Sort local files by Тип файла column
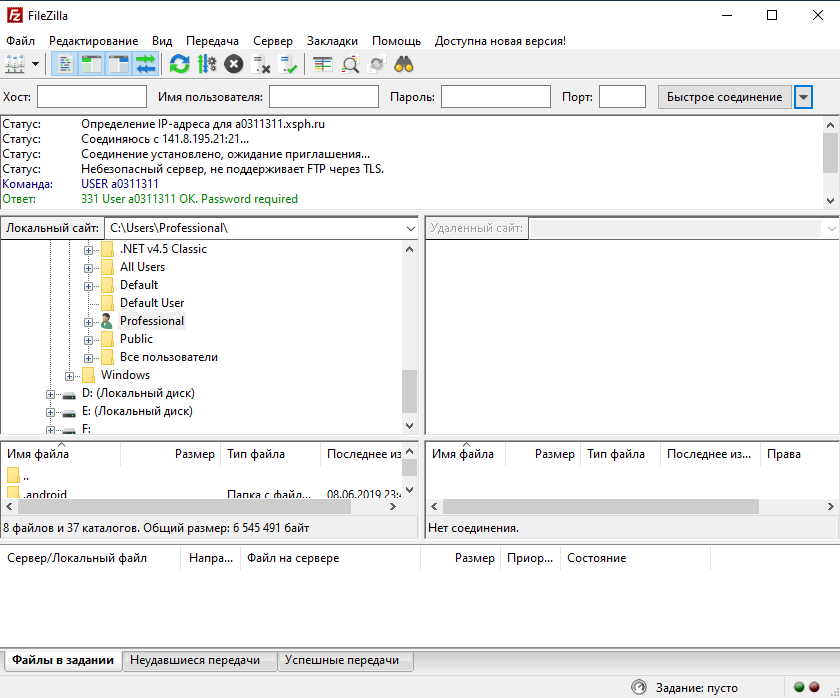The image size is (840, 698). pyautogui.click(x=270, y=454)
